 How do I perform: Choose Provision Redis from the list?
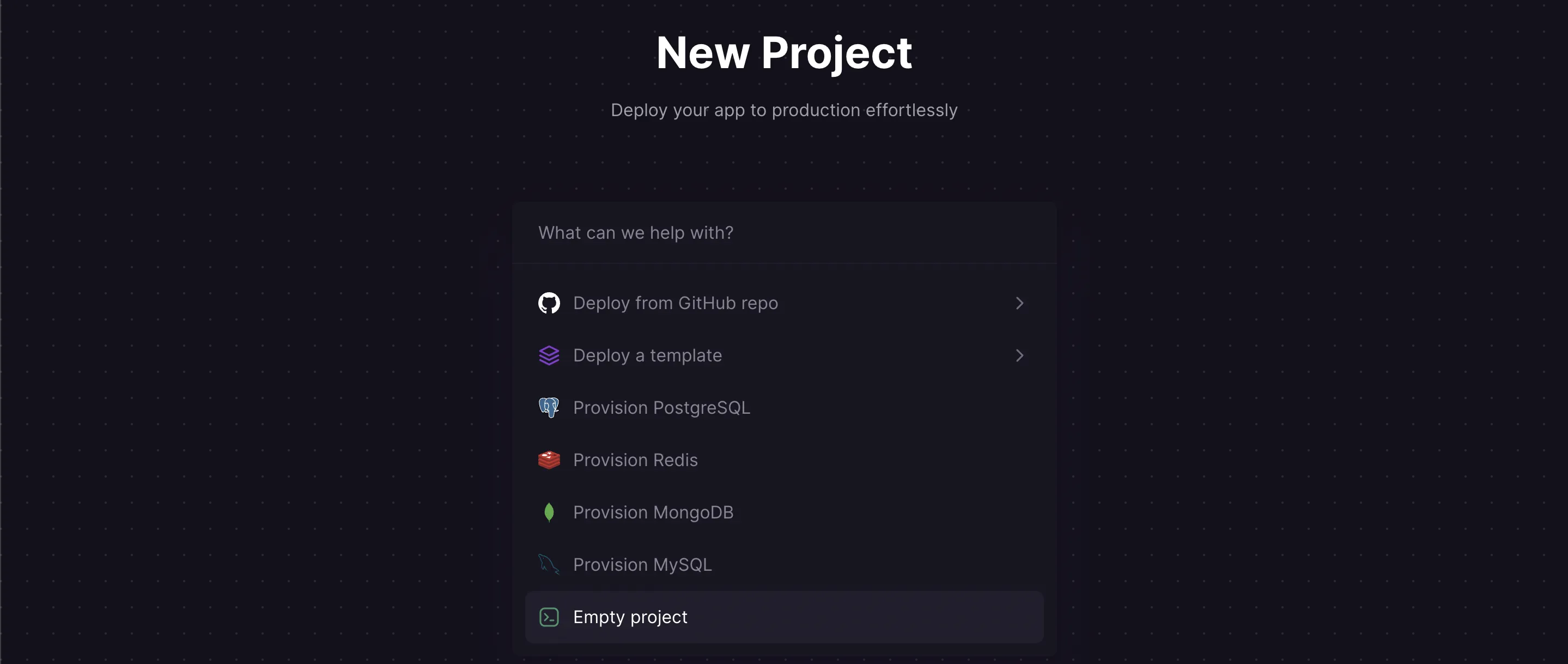(x=635, y=460)
